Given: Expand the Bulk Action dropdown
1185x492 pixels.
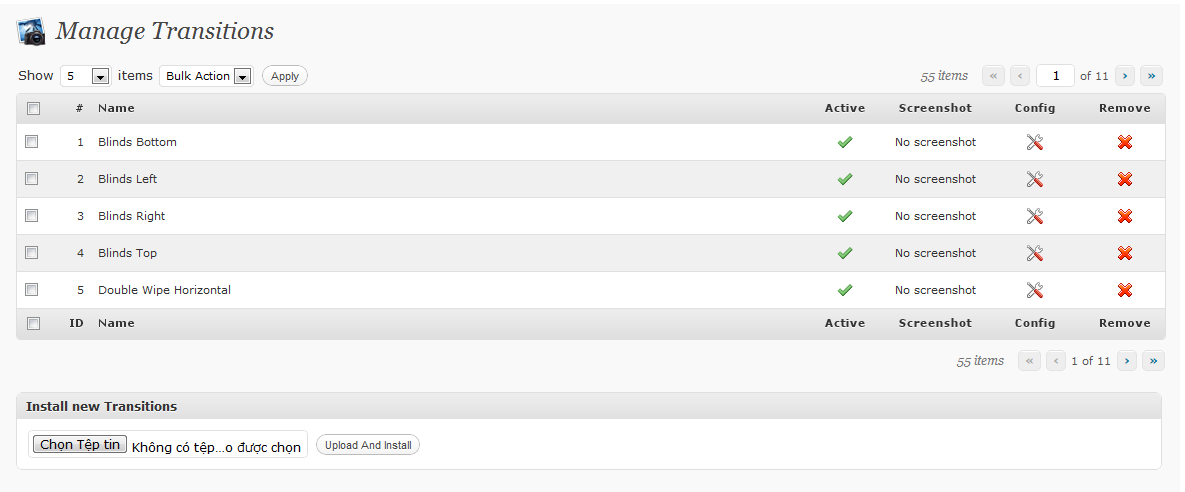Looking at the screenshot, I should pos(206,76).
